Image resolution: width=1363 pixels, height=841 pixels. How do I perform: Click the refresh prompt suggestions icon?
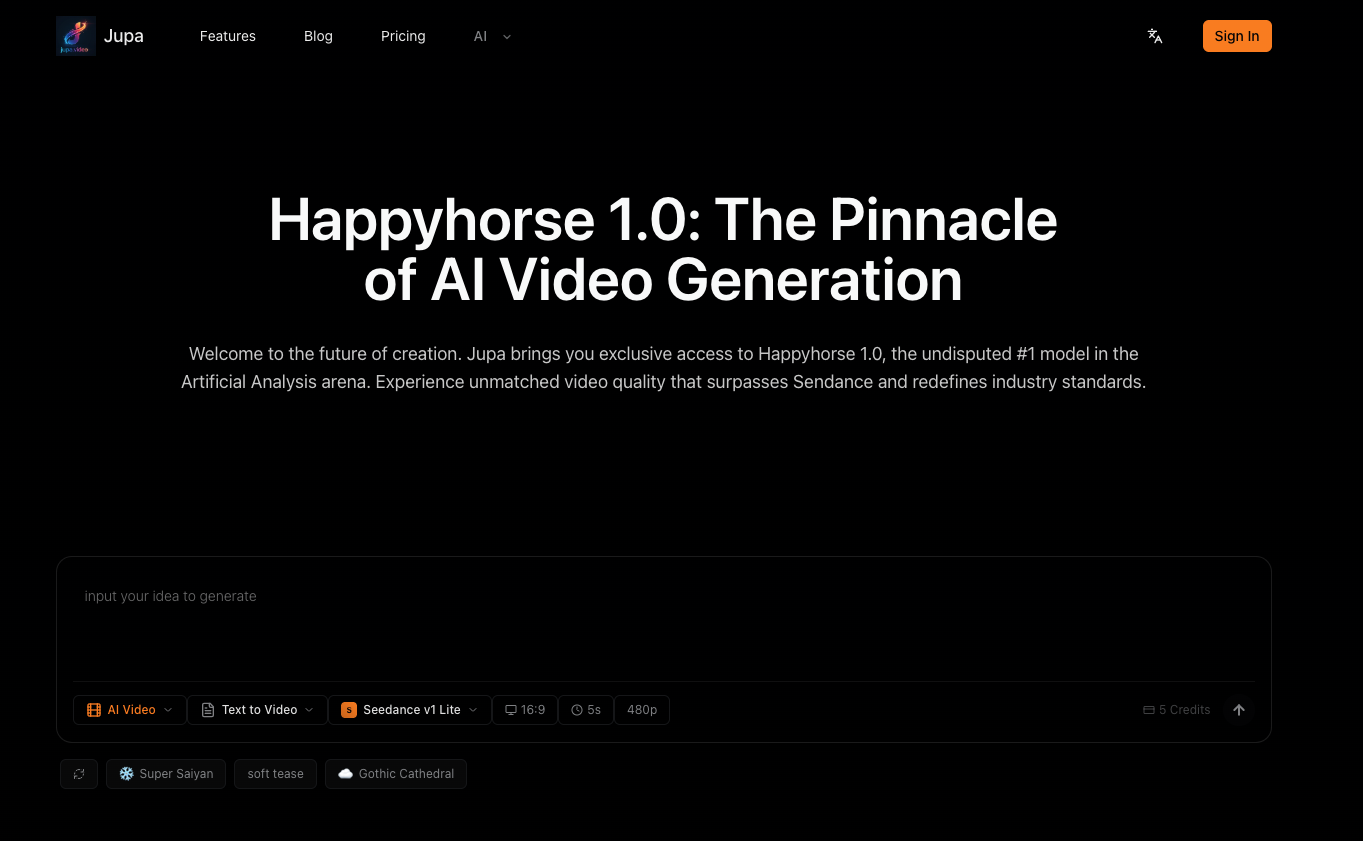79,774
